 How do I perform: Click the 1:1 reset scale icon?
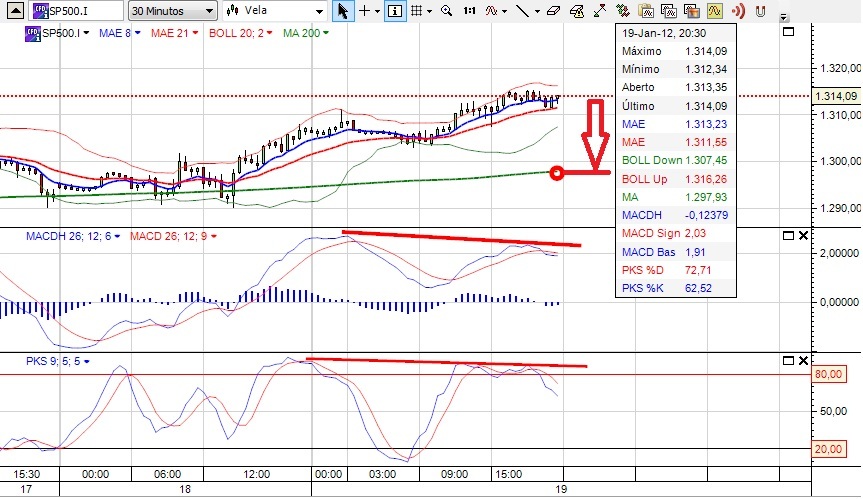(x=469, y=10)
